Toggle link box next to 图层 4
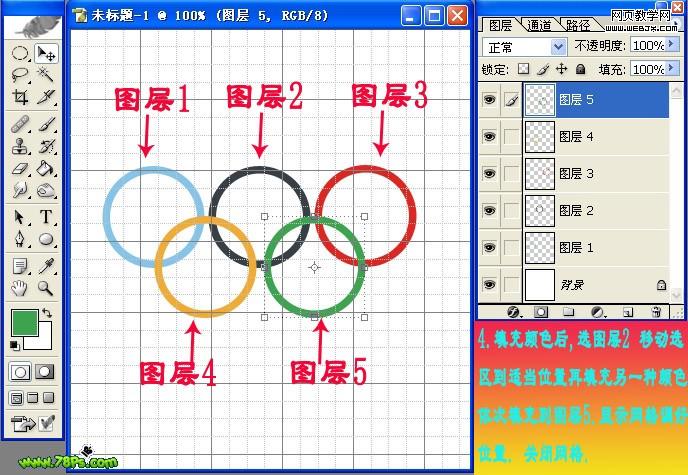This screenshot has height=475, width=688. (x=511, y=137)
